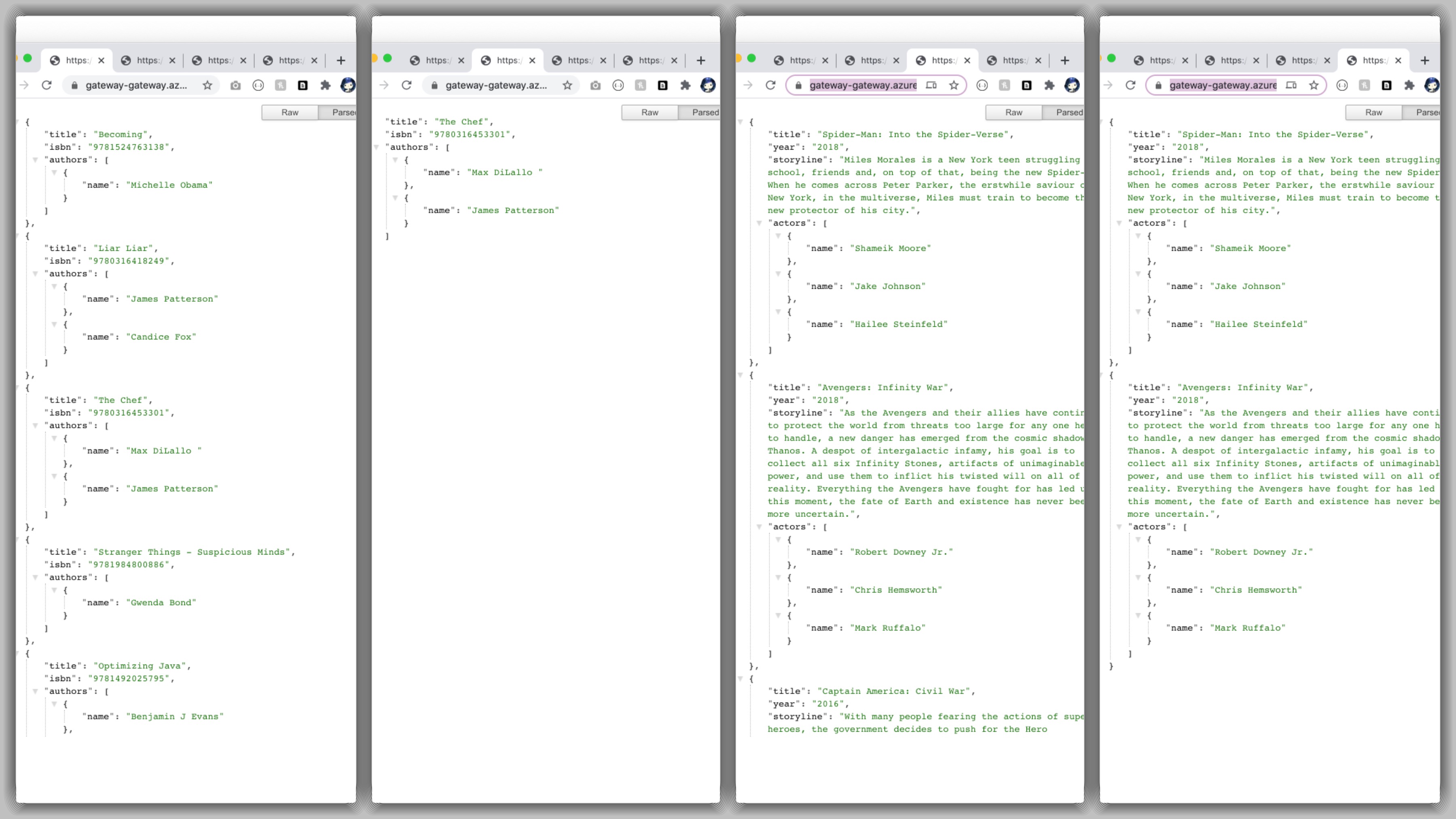Open extensions puzzle icon in third window
This screenshot has height=819, width=1456.
pos(1049,85)
